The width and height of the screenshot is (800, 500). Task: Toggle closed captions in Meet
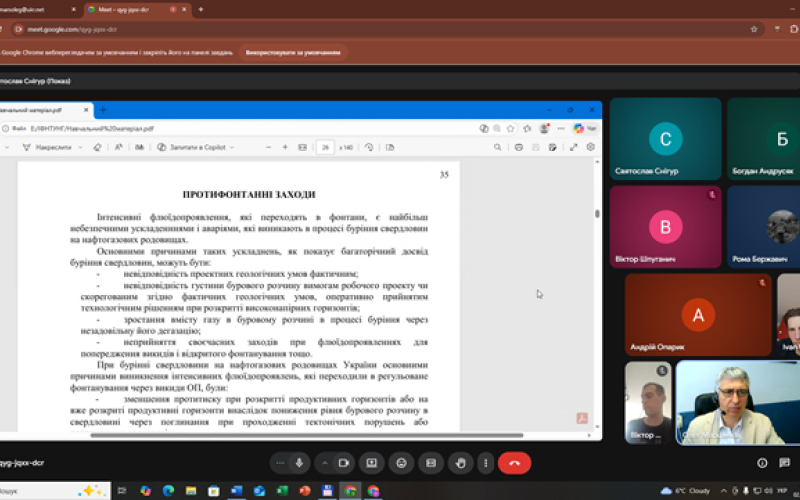(430, 463)
